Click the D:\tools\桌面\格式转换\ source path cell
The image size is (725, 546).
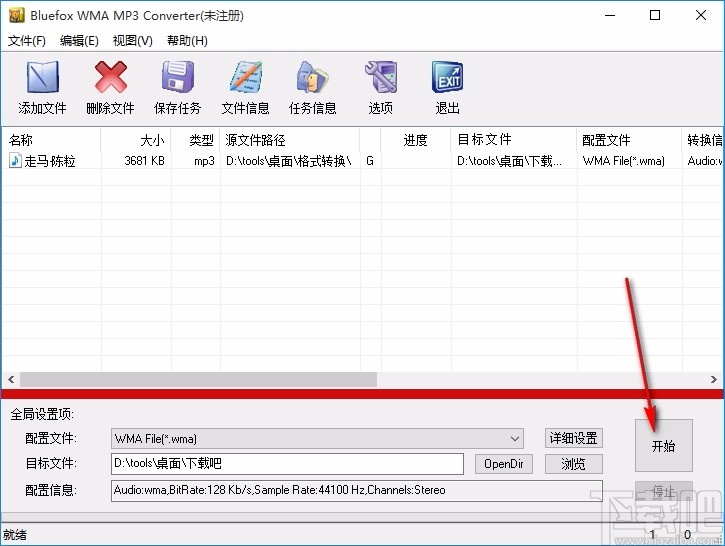(x=289, y=161)
